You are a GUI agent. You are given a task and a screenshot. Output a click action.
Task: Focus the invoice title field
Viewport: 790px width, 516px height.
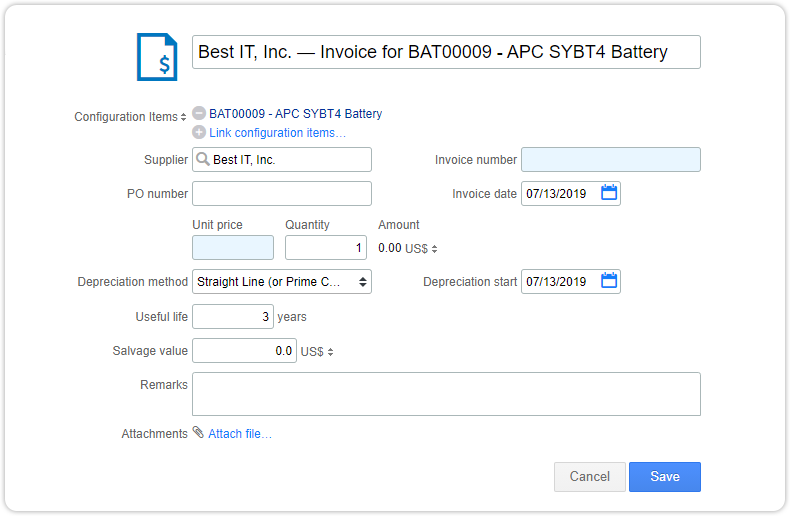[446, 52]
